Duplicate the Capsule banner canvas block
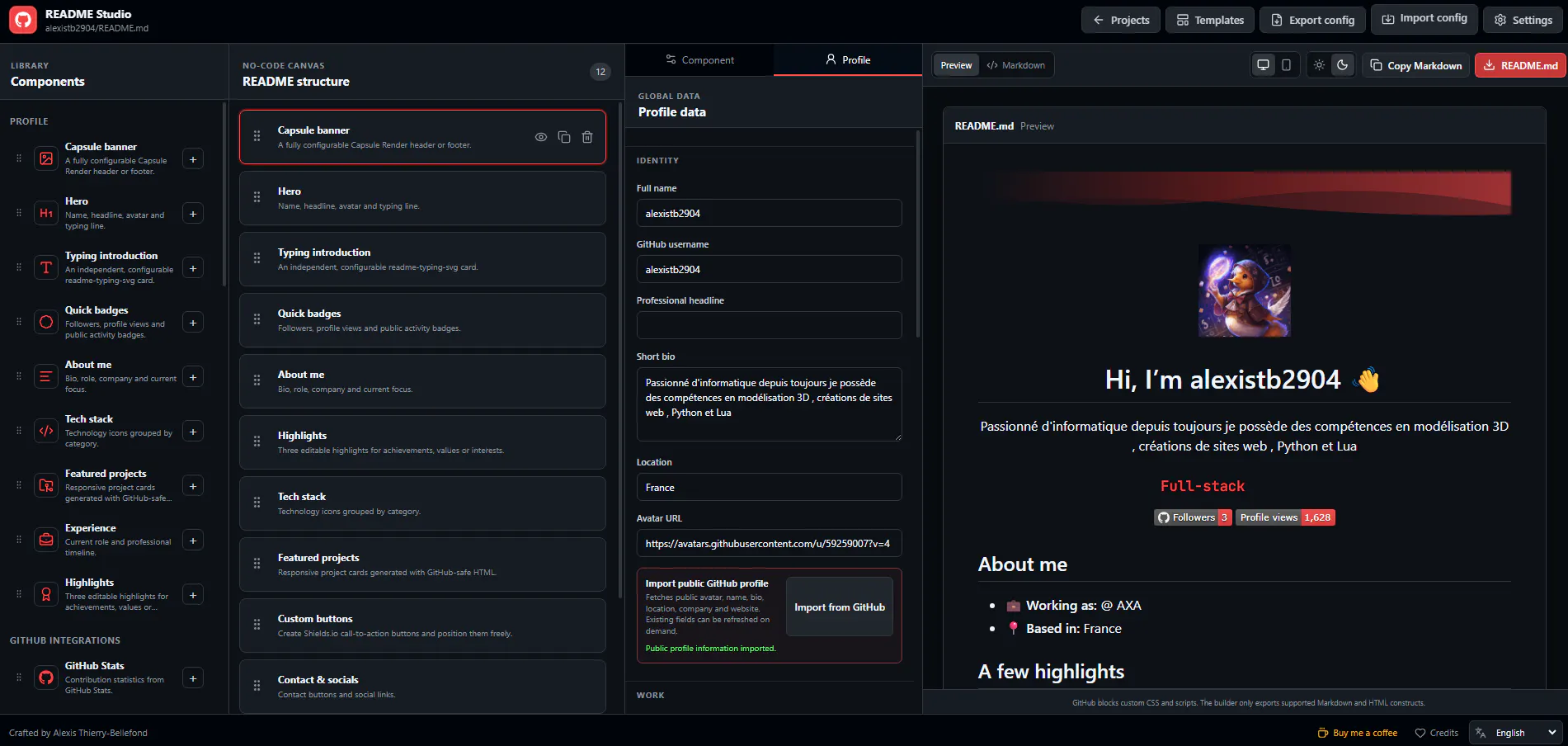This screenshot has width=1568, height=746. click(564, 137)
